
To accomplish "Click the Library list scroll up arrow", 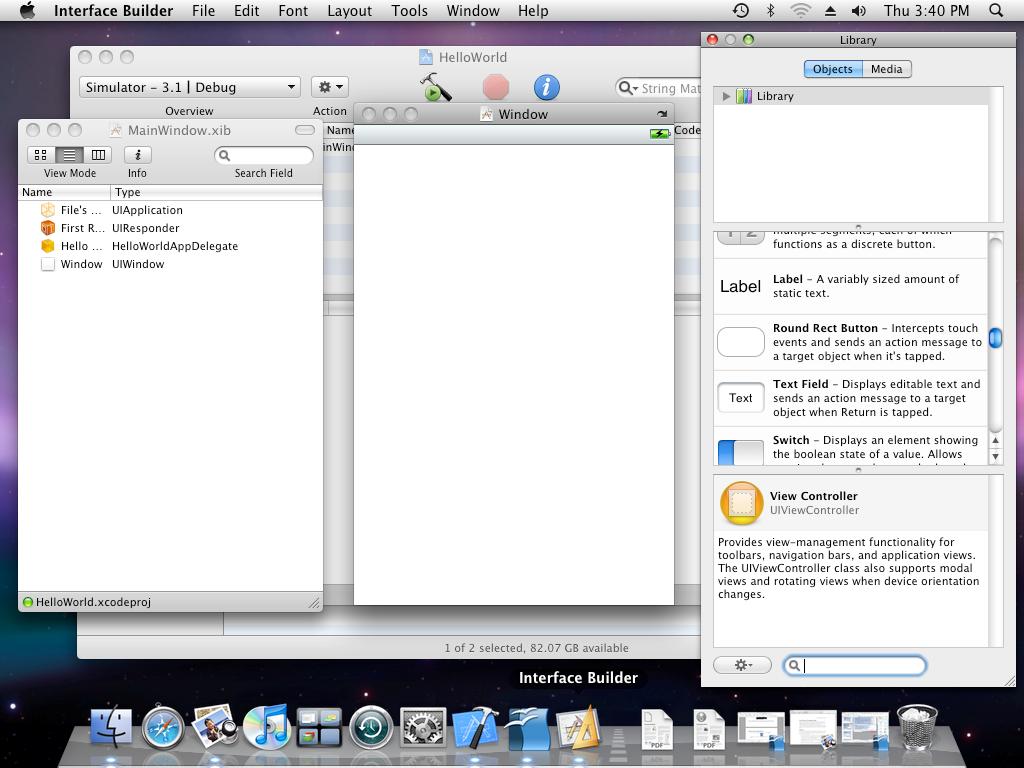I will [995, 441].
